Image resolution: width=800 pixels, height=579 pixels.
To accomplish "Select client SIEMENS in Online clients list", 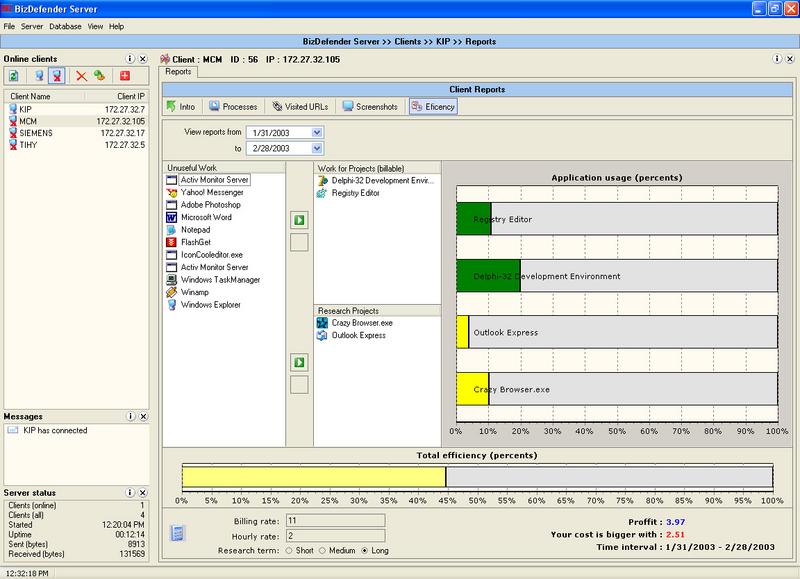I will (x=77, y=133).
